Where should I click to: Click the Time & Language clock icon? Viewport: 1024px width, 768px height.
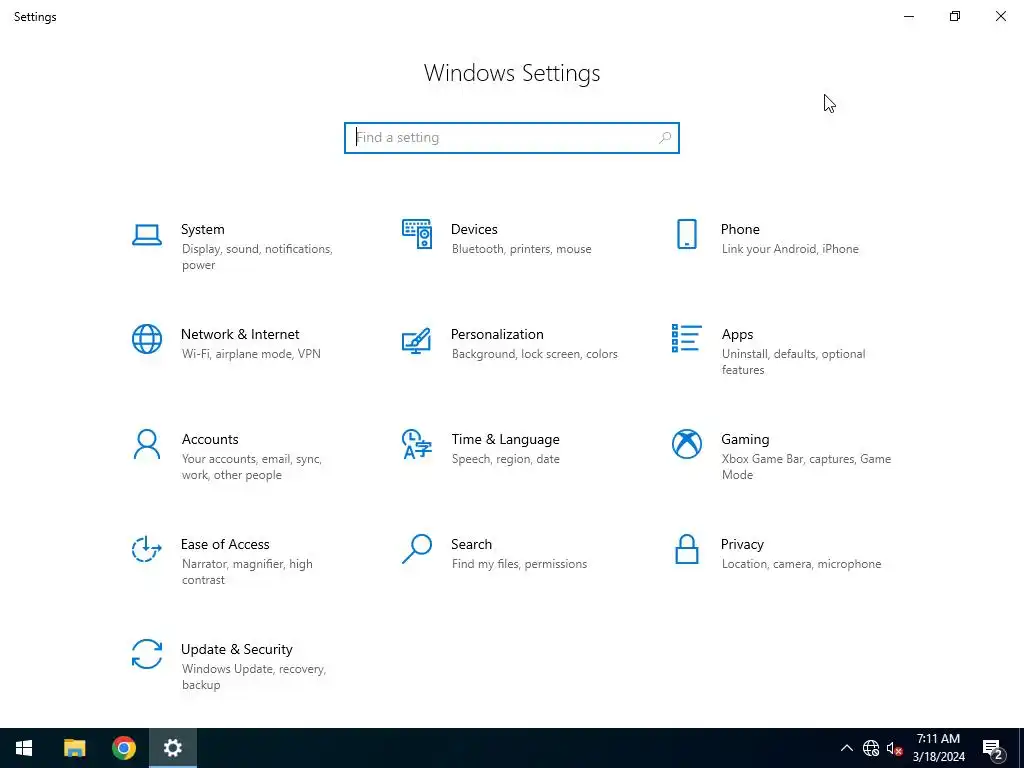(x=417, y=444)
